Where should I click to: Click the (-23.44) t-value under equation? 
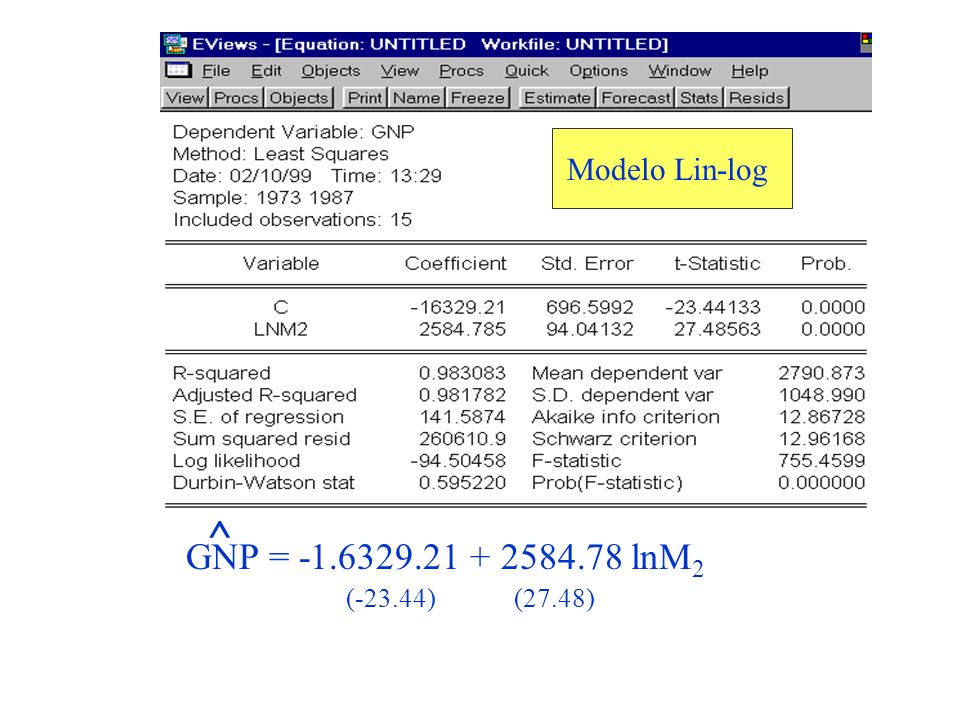[x=391, y=599]
